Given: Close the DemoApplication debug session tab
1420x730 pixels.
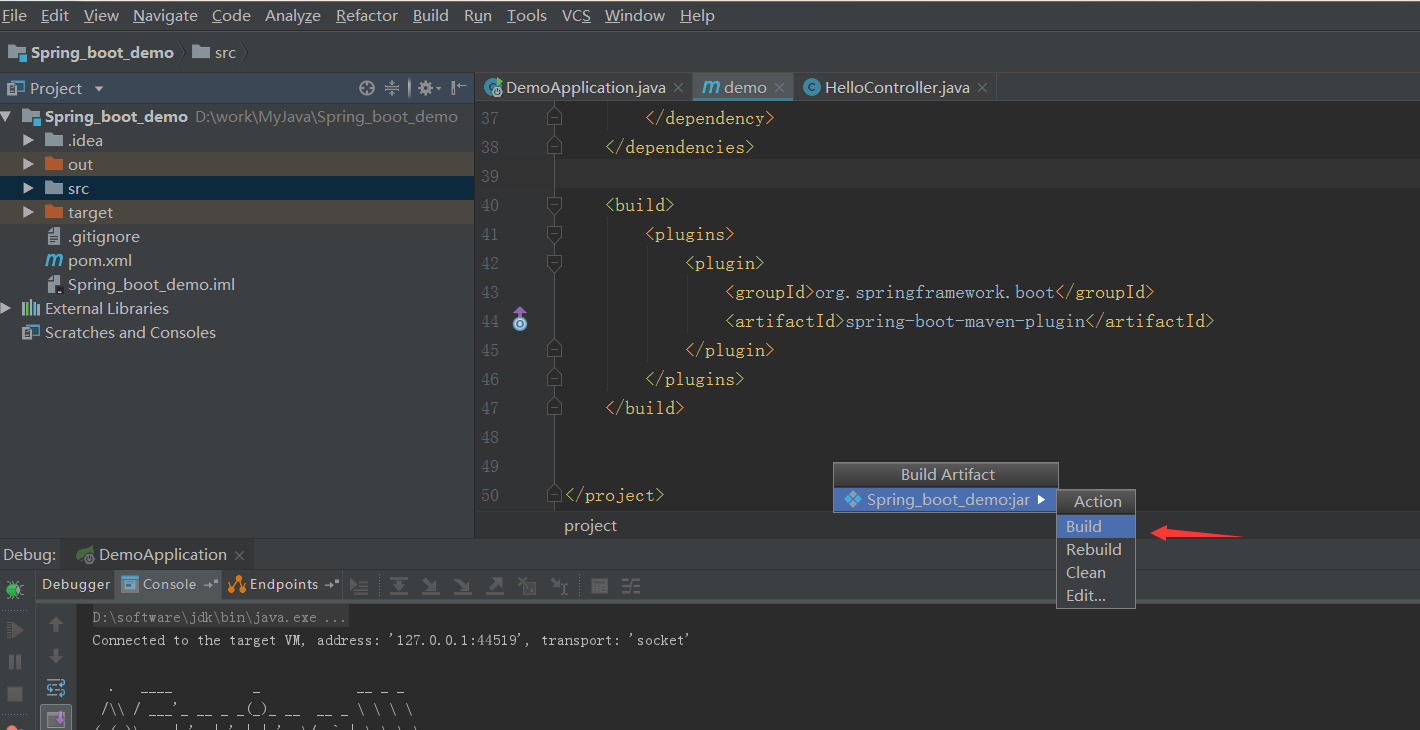Looking at the screenshot, I should point(239,555).
